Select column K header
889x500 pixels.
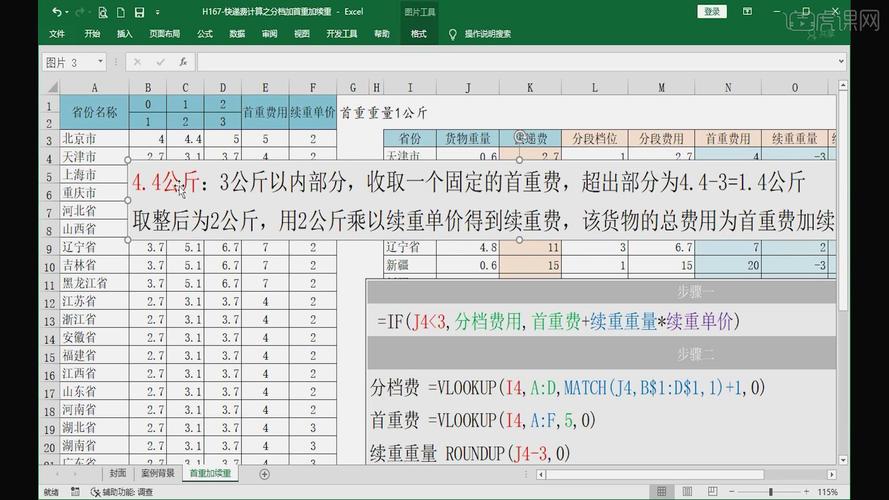click(x=530, y=87)
